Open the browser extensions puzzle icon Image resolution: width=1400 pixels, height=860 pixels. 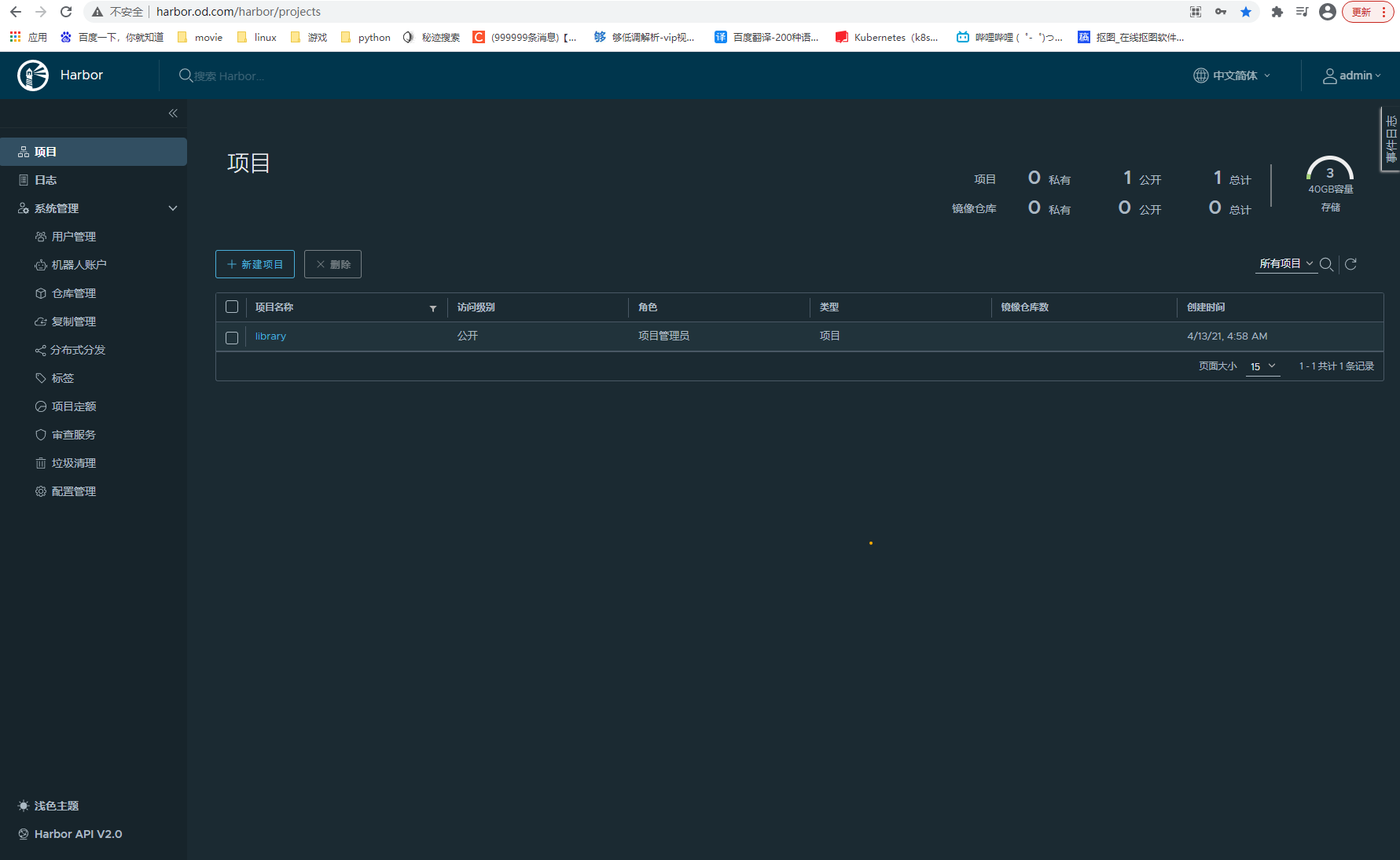(1277, 12)
